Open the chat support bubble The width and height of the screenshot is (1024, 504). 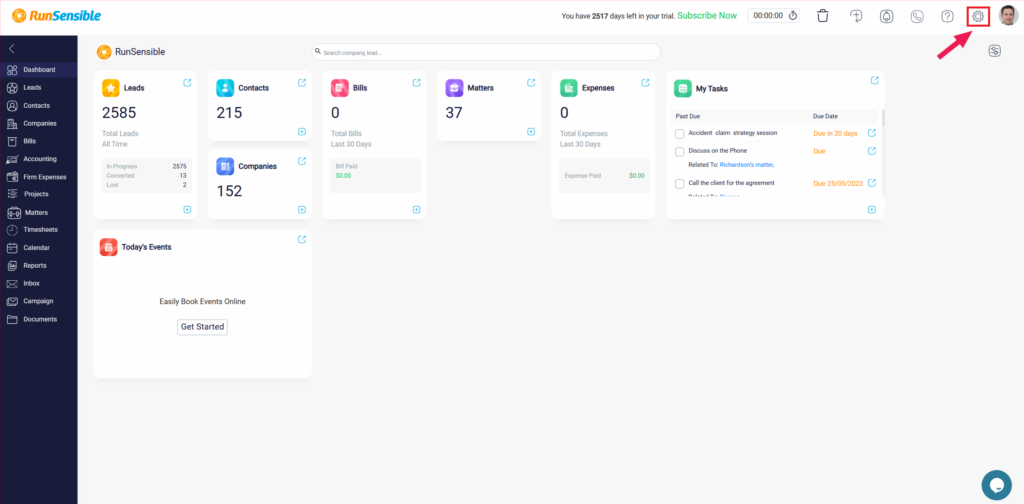997,485
